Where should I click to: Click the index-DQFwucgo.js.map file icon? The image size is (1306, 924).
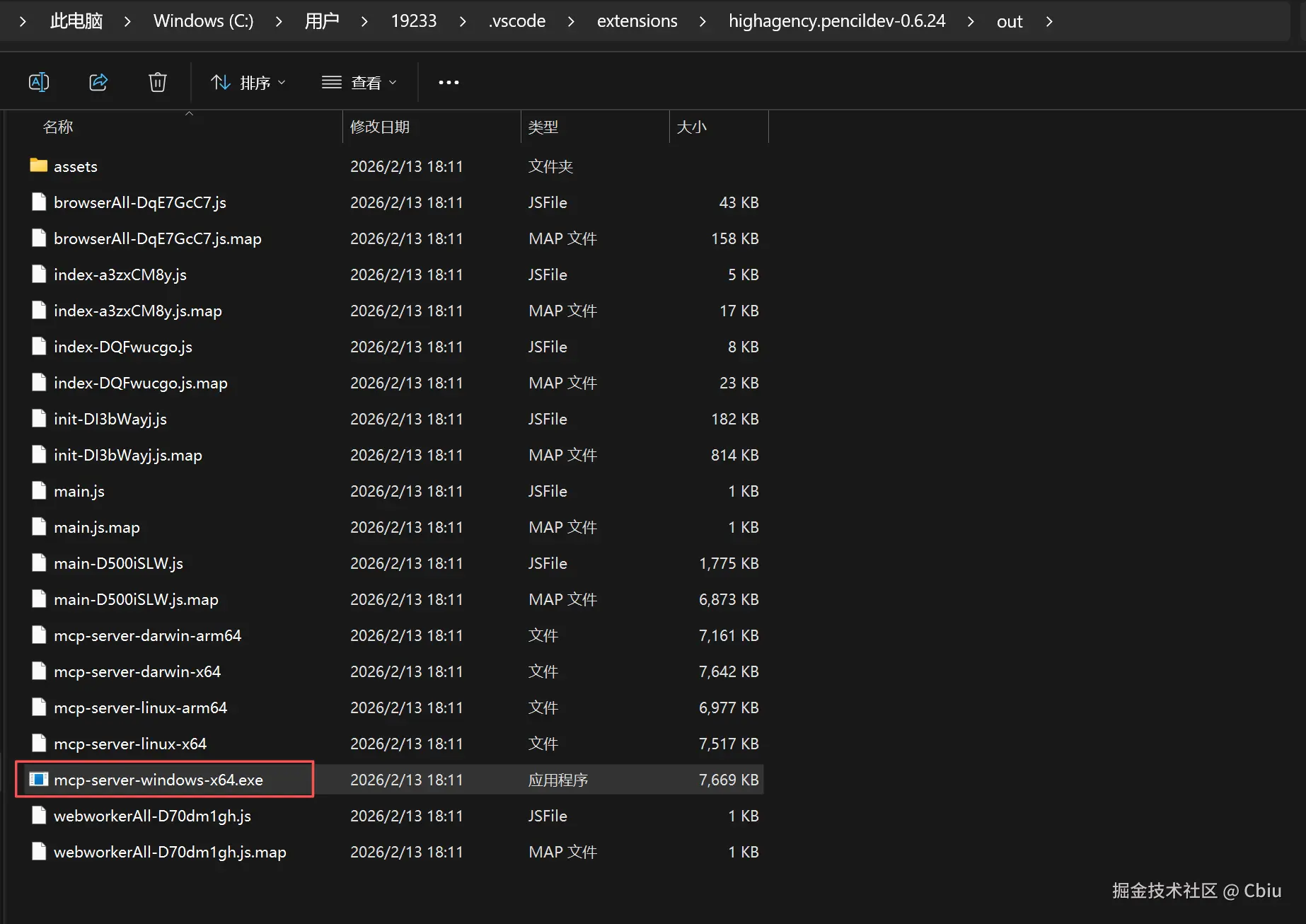point(39,382)
